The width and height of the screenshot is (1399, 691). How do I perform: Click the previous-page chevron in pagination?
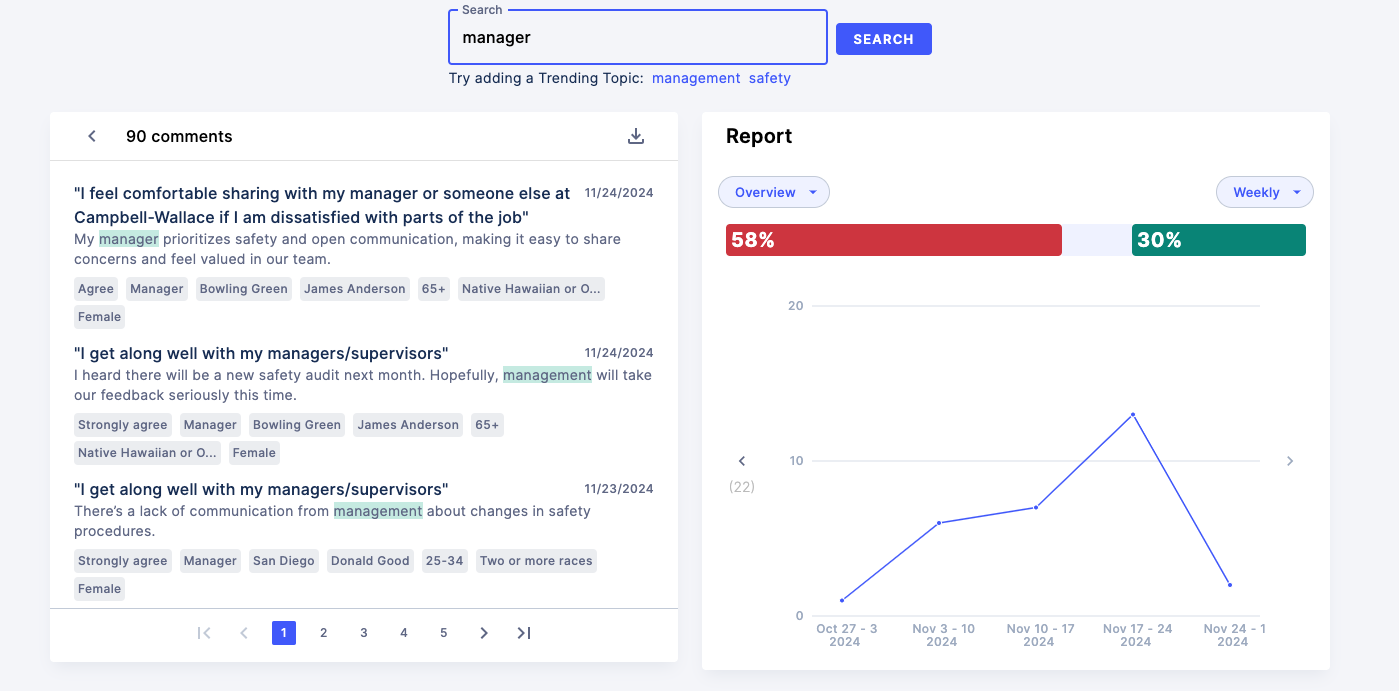pos(244,633)
